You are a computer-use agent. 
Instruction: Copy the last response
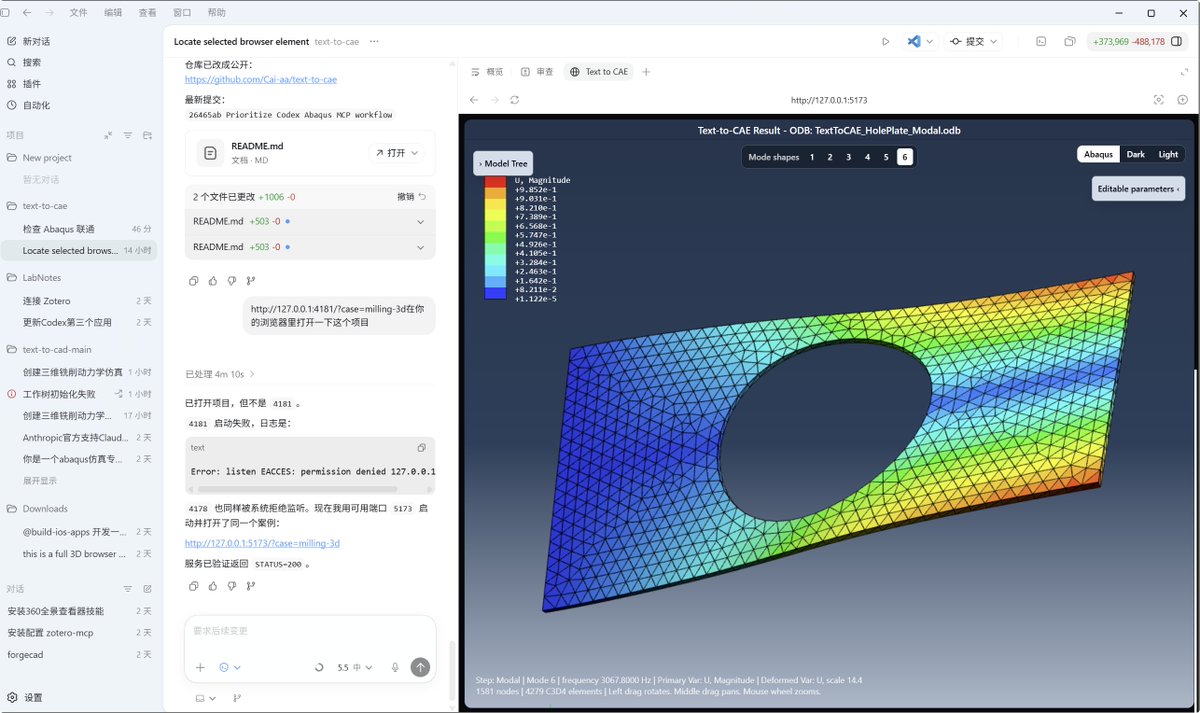click(194, 586)
